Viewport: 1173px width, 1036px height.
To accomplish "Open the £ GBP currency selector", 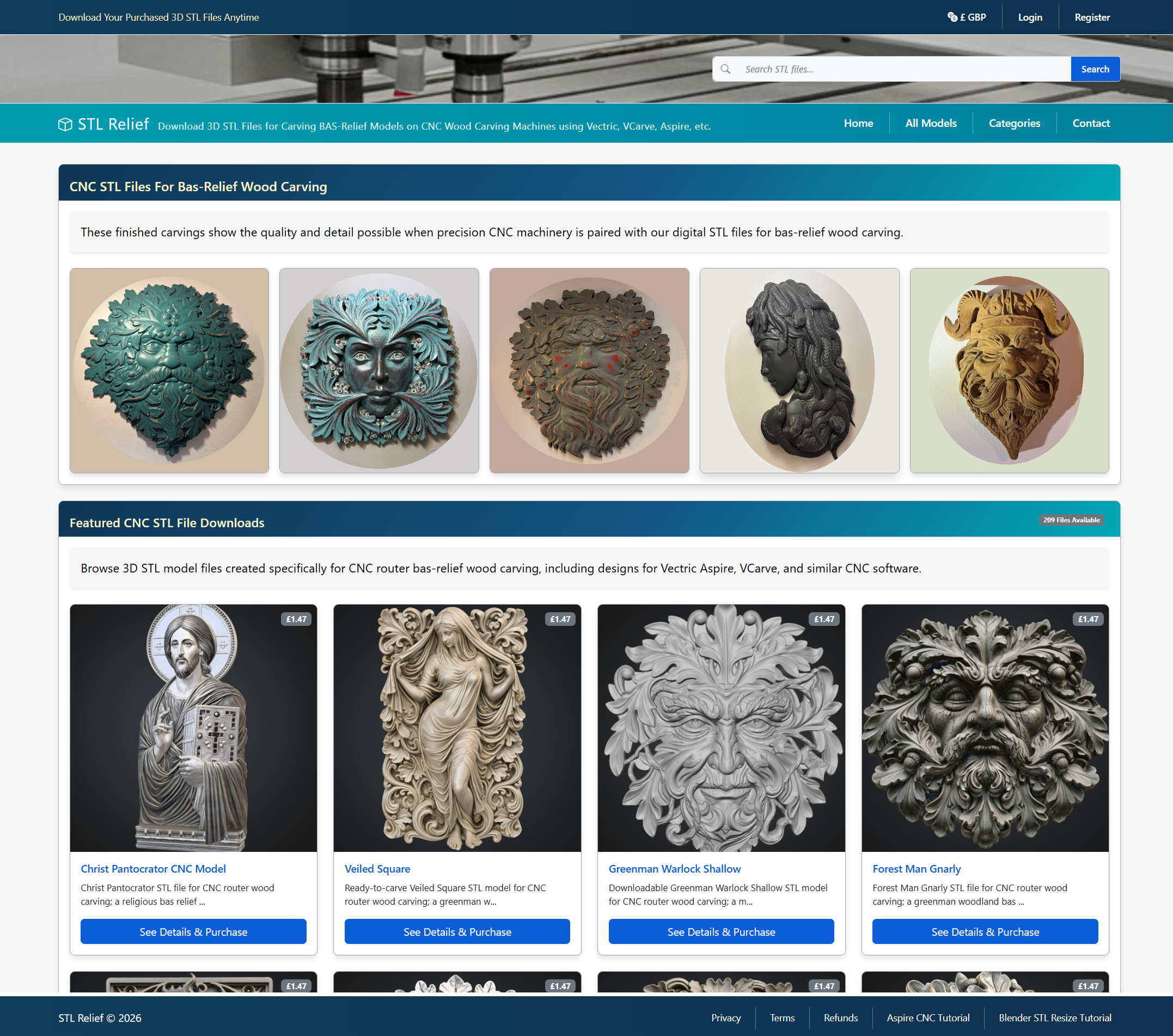I will (967, 17).
